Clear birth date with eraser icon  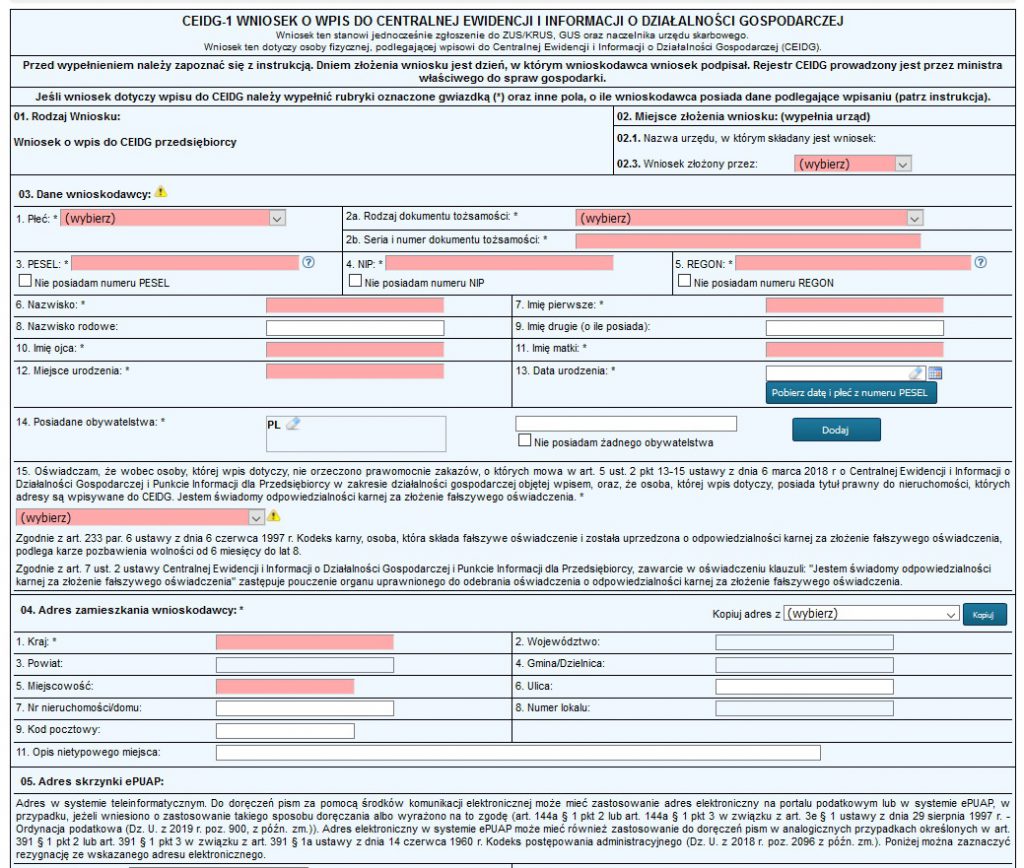coord(916,373)
